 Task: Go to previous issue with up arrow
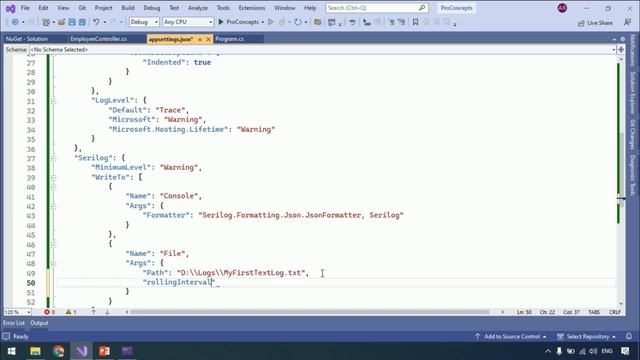[93, 312]
